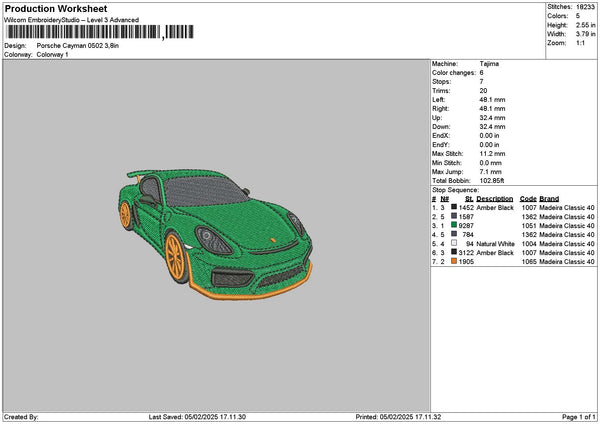Click the Brand column header
The height and width of the screenshot is (424, 600).
click(551, 198)
